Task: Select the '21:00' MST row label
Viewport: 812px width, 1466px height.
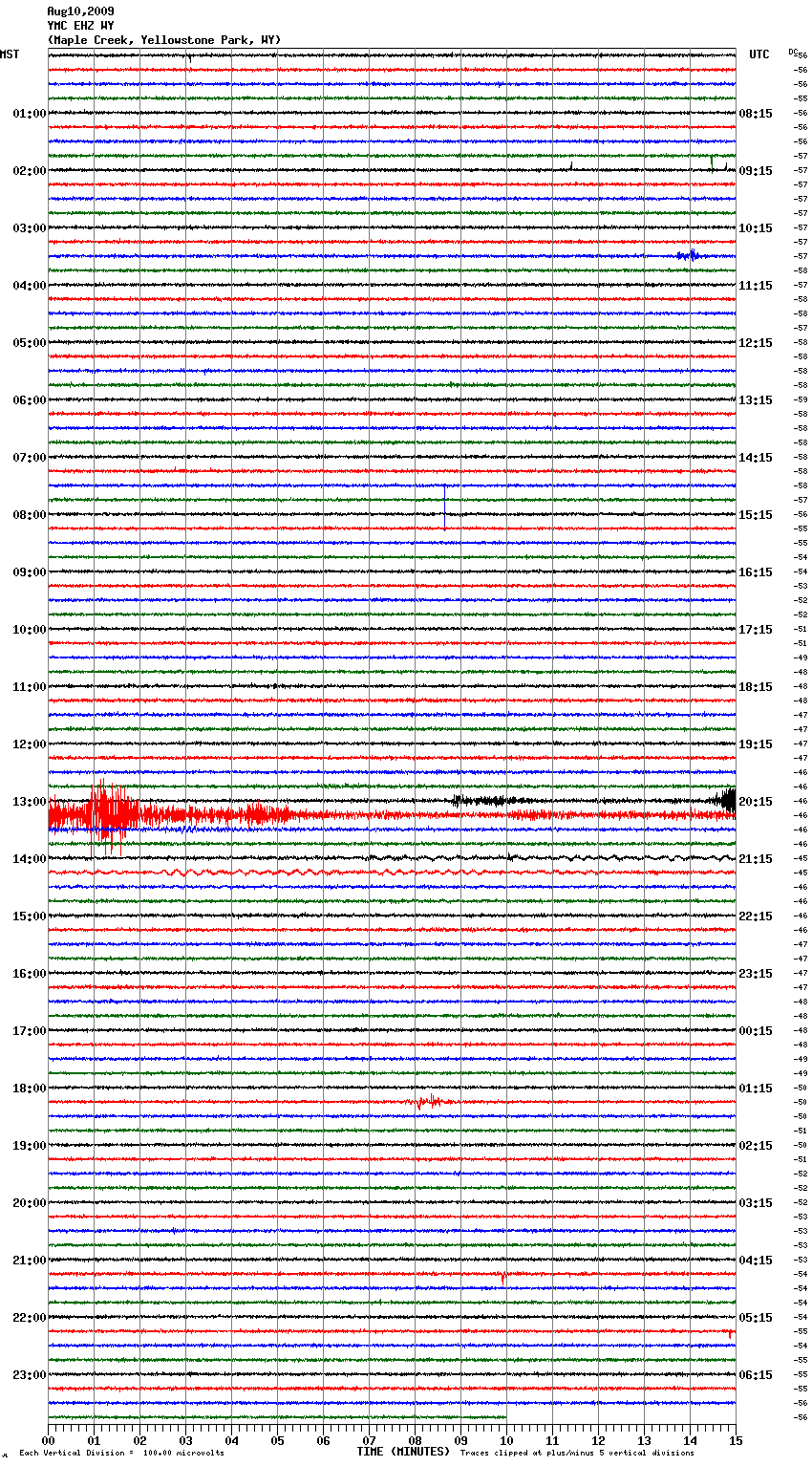Action: (30, 1261)
